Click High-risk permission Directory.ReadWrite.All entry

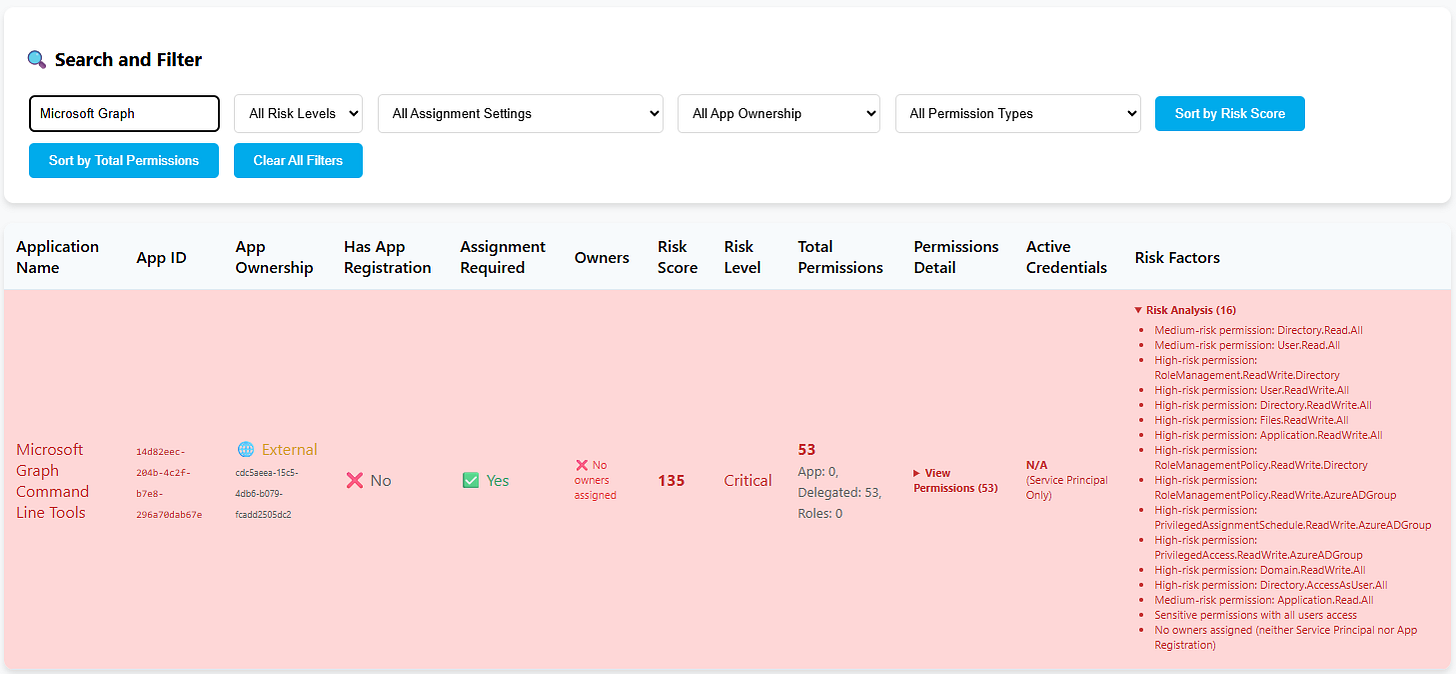1263,405
